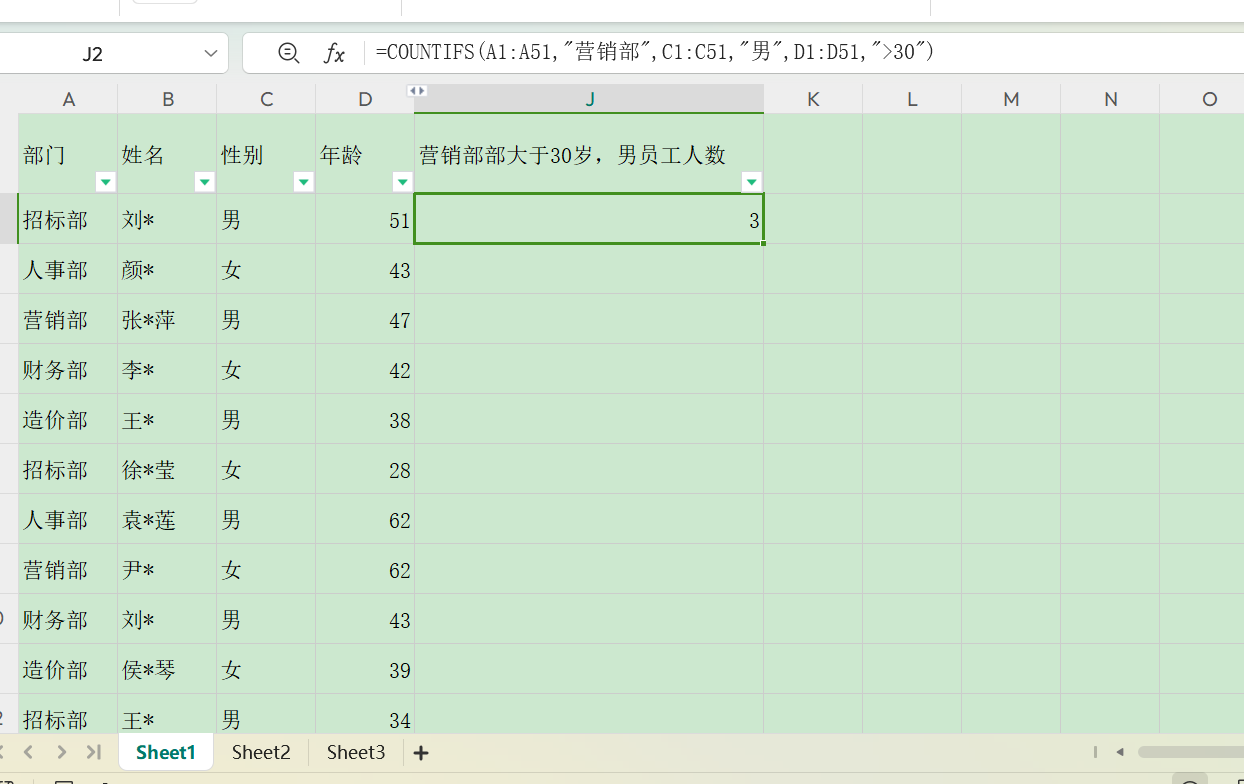This screenshot has height=784, width=1244.
Task: Add a new sheet with plus icon
Action: [421, 753]
